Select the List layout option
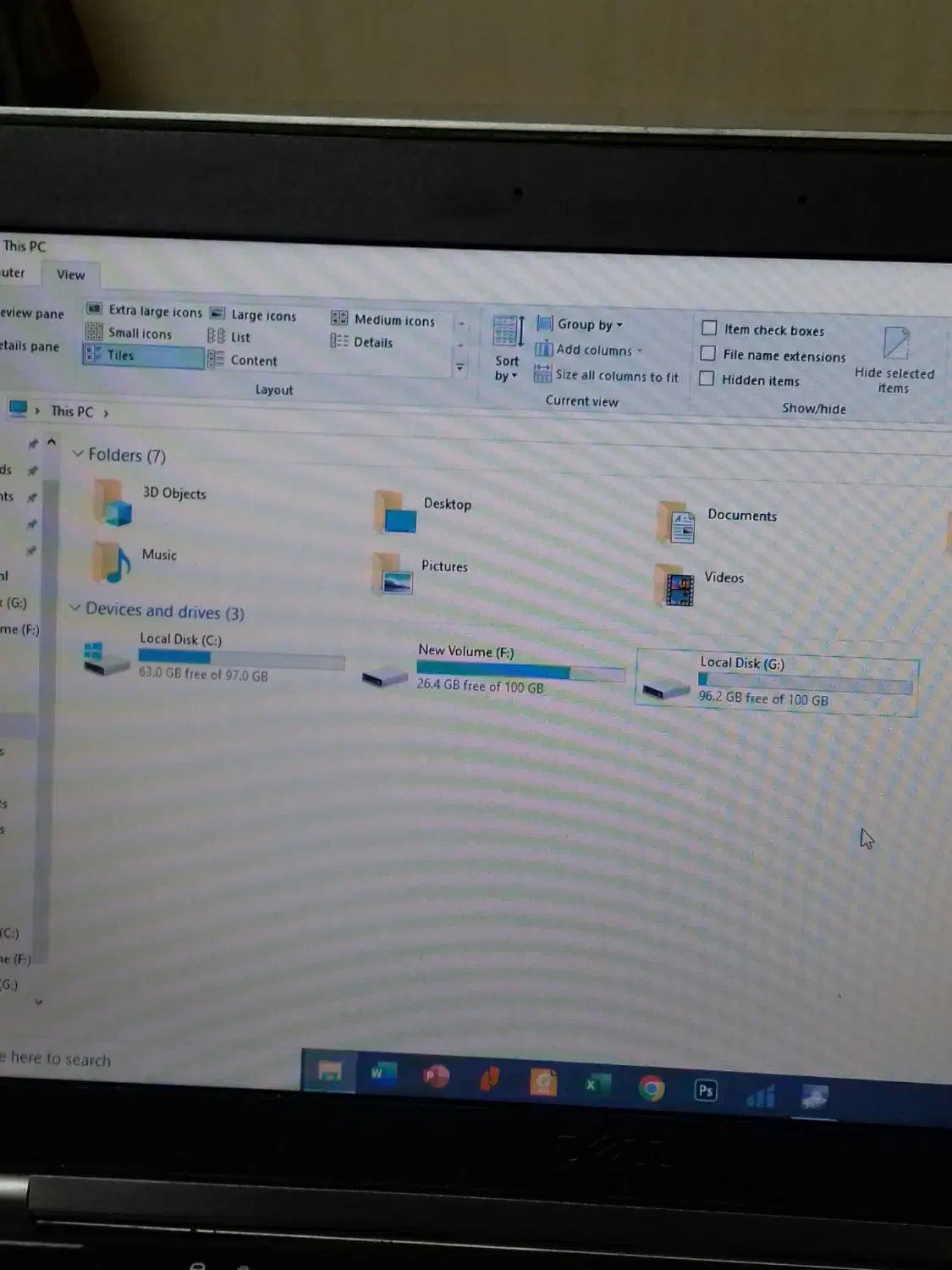This screenshot has height=1270, width=952. pyautogui.click(x=229, y=337)
